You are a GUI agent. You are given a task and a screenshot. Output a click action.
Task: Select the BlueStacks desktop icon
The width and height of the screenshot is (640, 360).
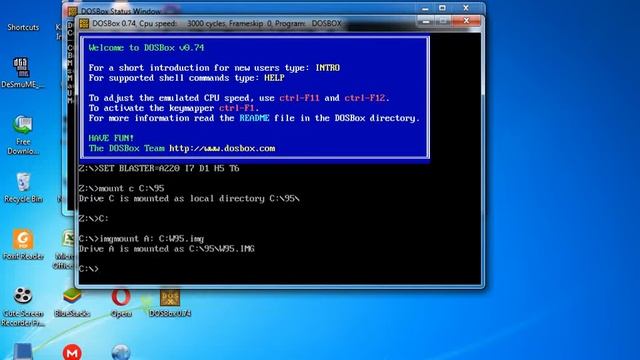(x=72, y=302)
